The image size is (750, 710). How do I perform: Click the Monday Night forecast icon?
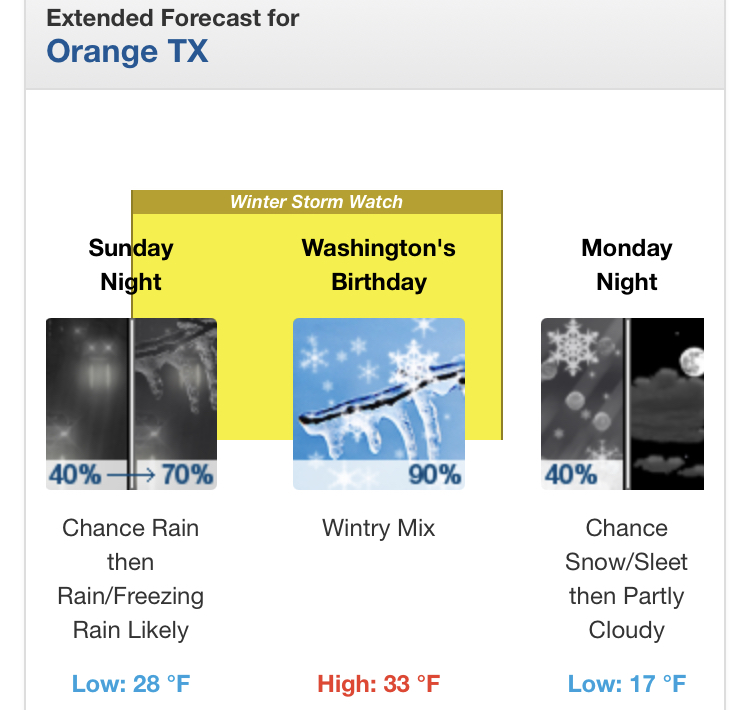[x=622, y=403]
